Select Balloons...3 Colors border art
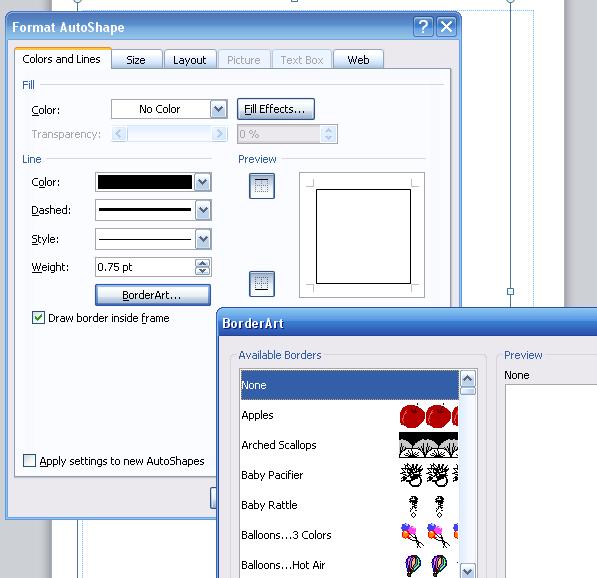 coord(350,535)
